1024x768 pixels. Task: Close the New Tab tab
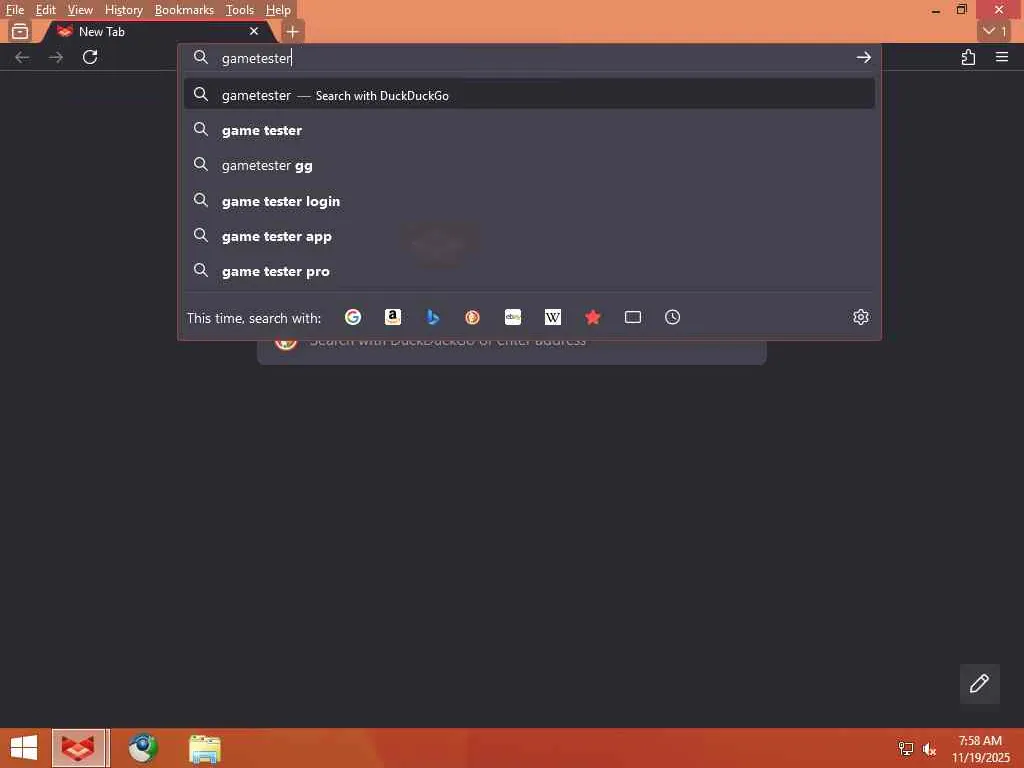(x=254, y=31)
